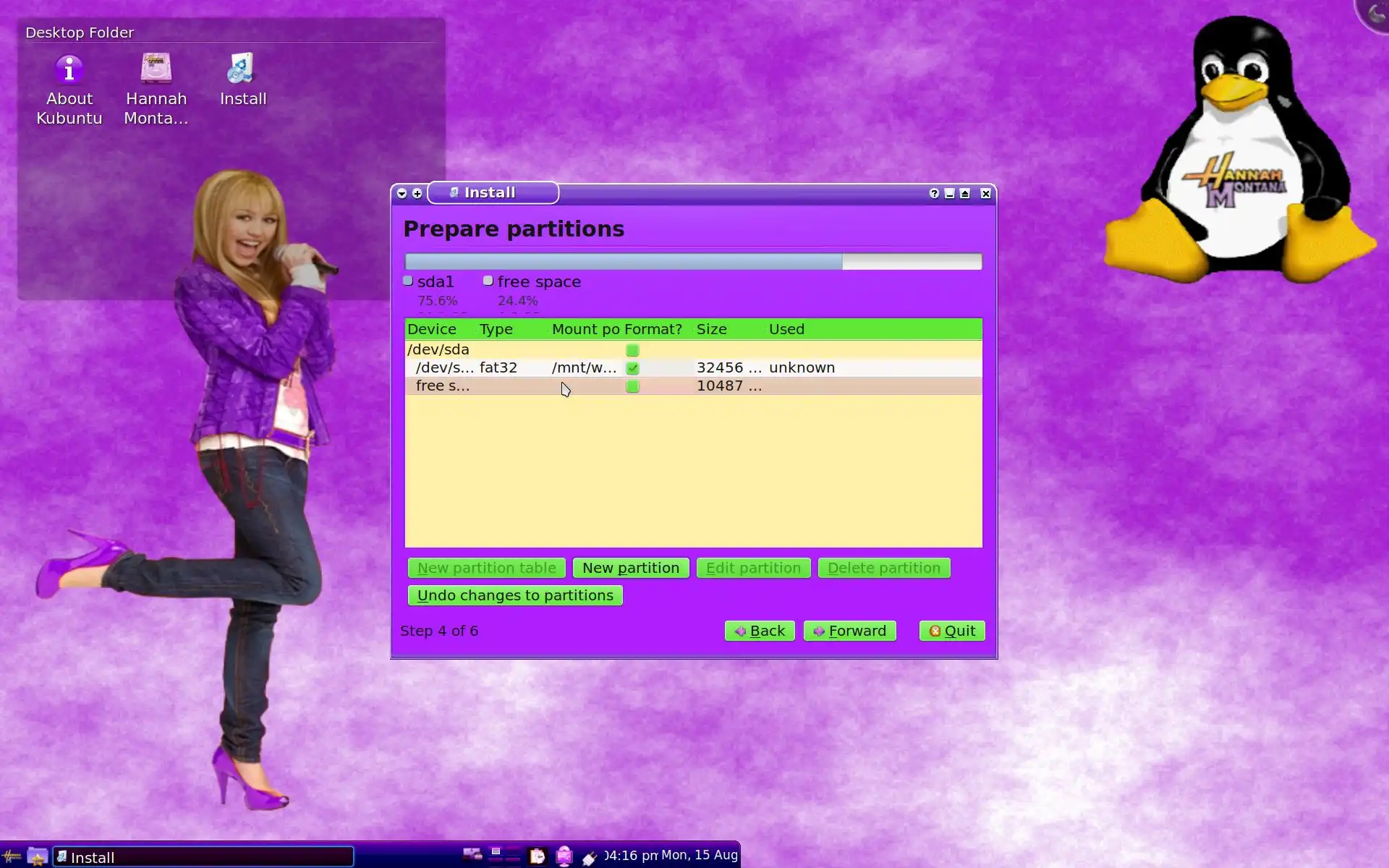The height and width of the screenshot is (868, 1389).
Task: Open the Install desktop icon
Action: [242, 69]
